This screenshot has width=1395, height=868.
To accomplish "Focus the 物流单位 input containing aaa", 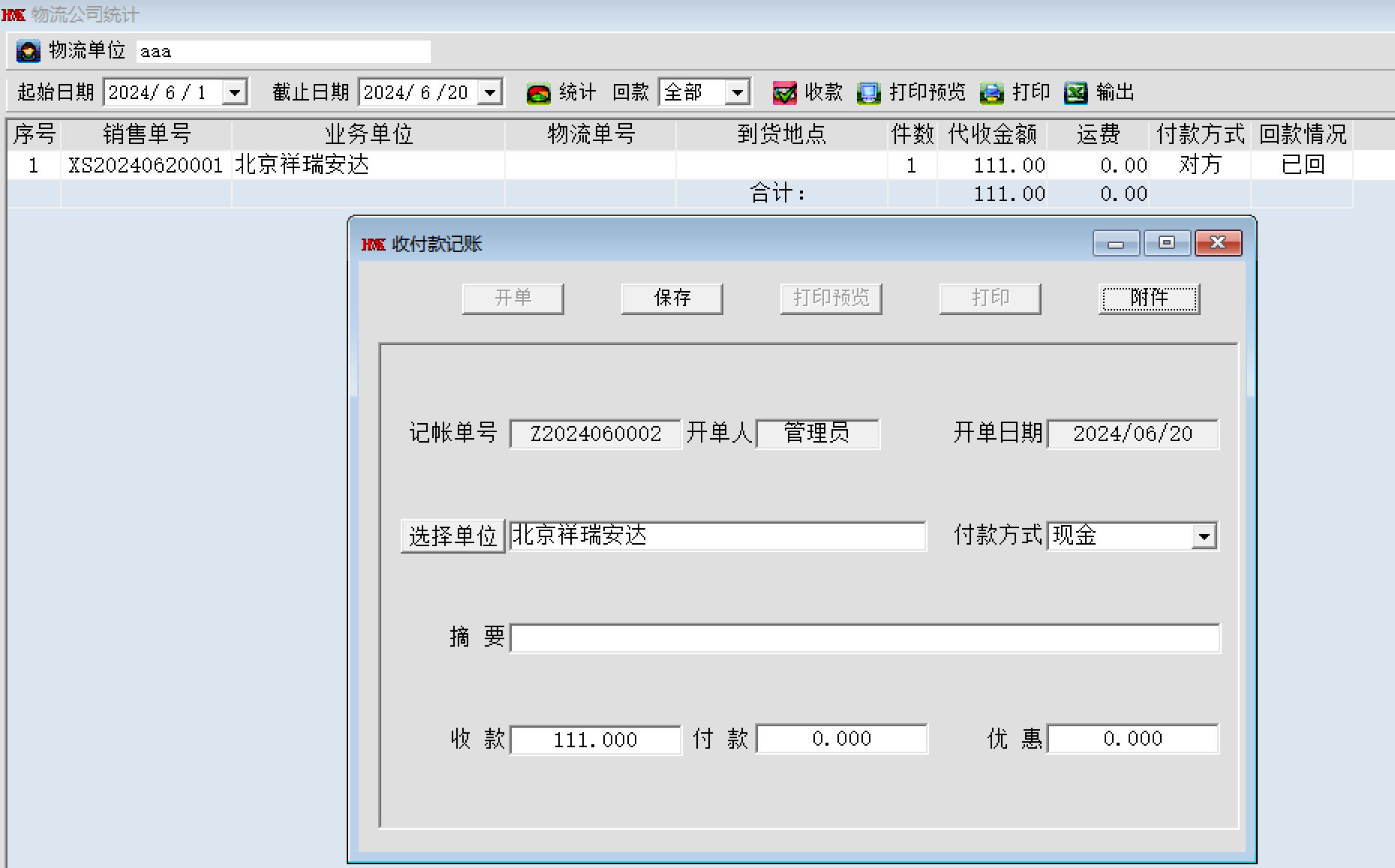I will point(284,51).
